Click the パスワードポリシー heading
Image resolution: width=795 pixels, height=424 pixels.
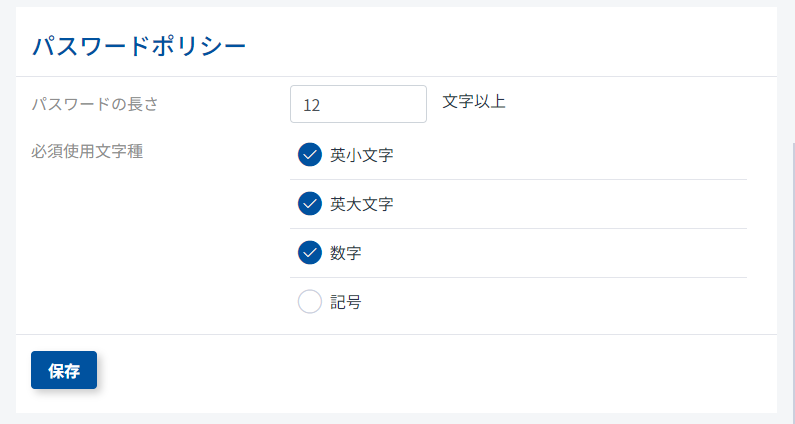click(x=139, y=46)
